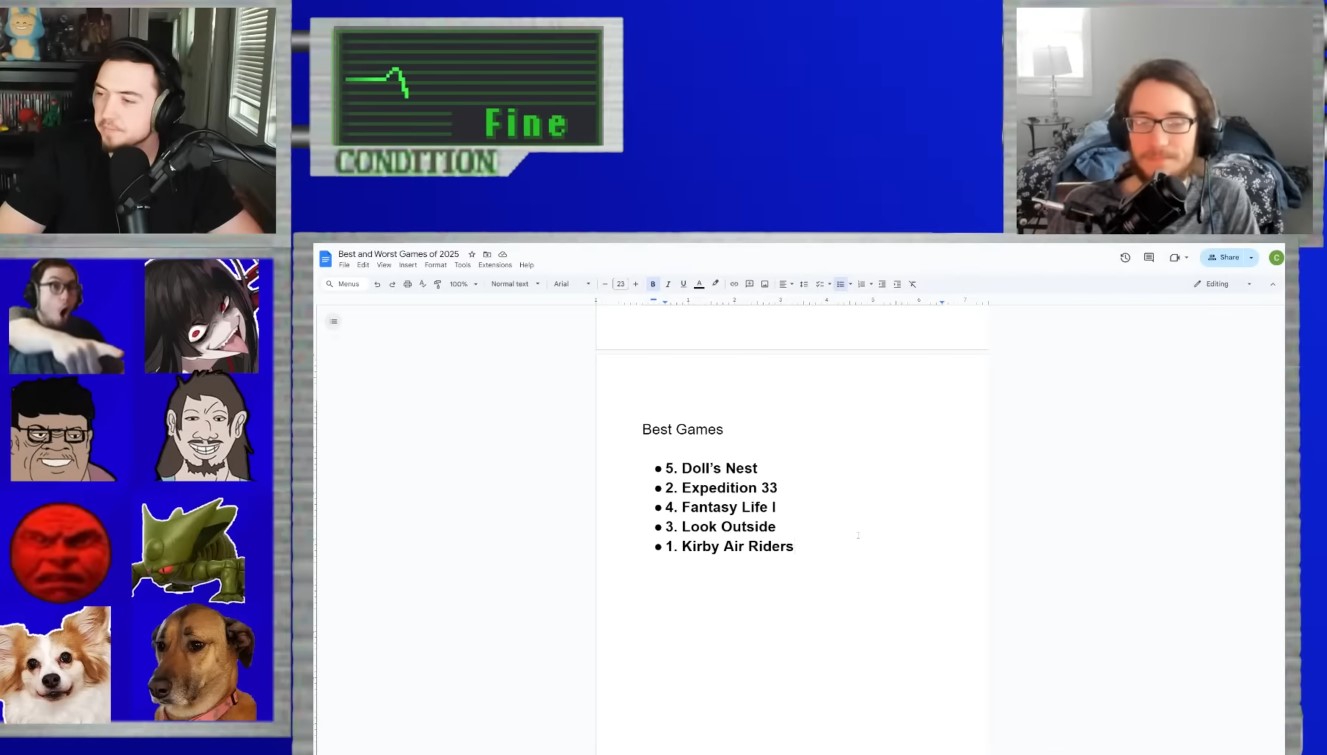Open line and paragraph spacing
This screenshot has height=755, width=1327.
click(x=803, y=284)
